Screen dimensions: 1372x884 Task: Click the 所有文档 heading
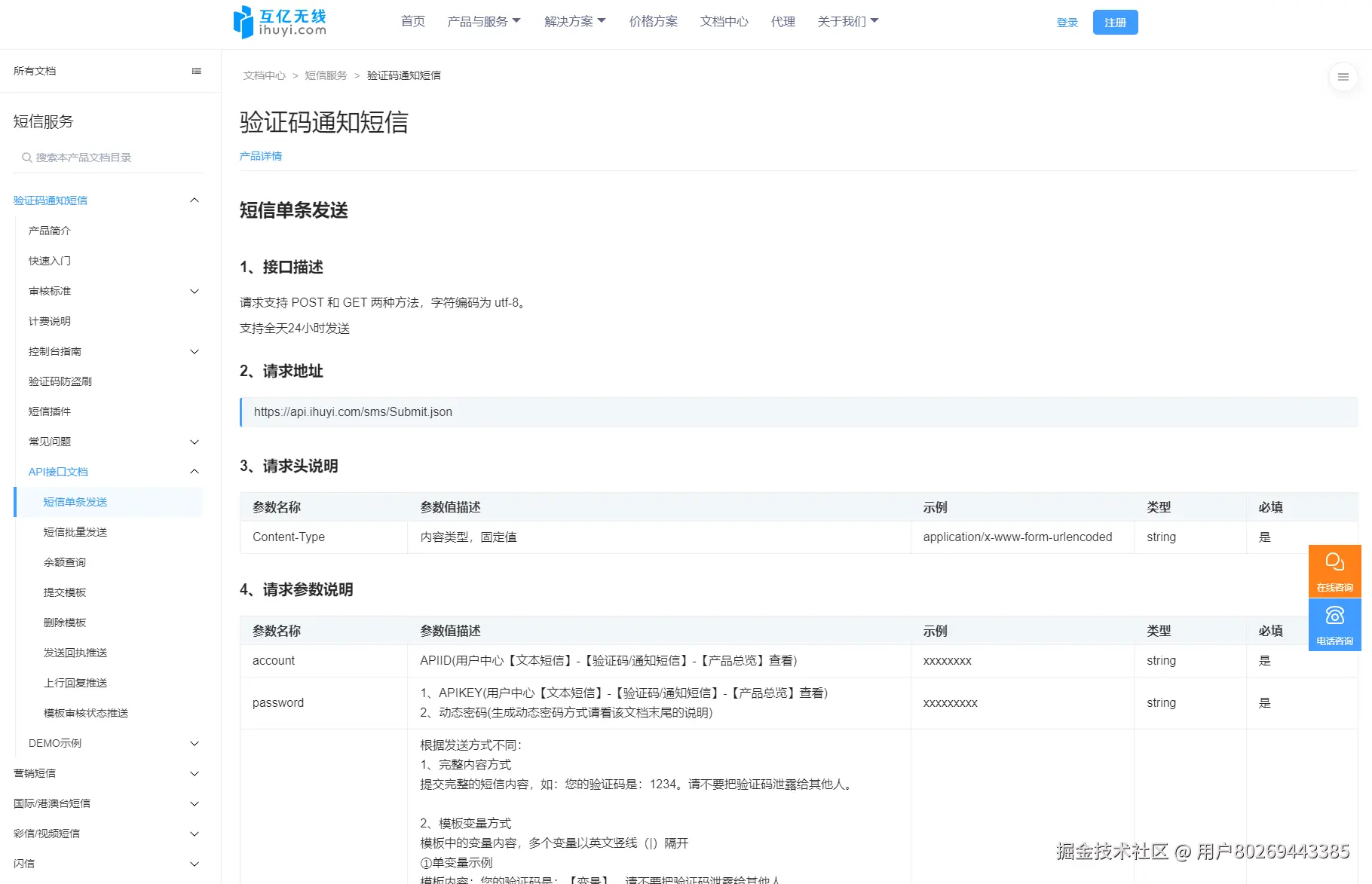[x=34, y=71]
